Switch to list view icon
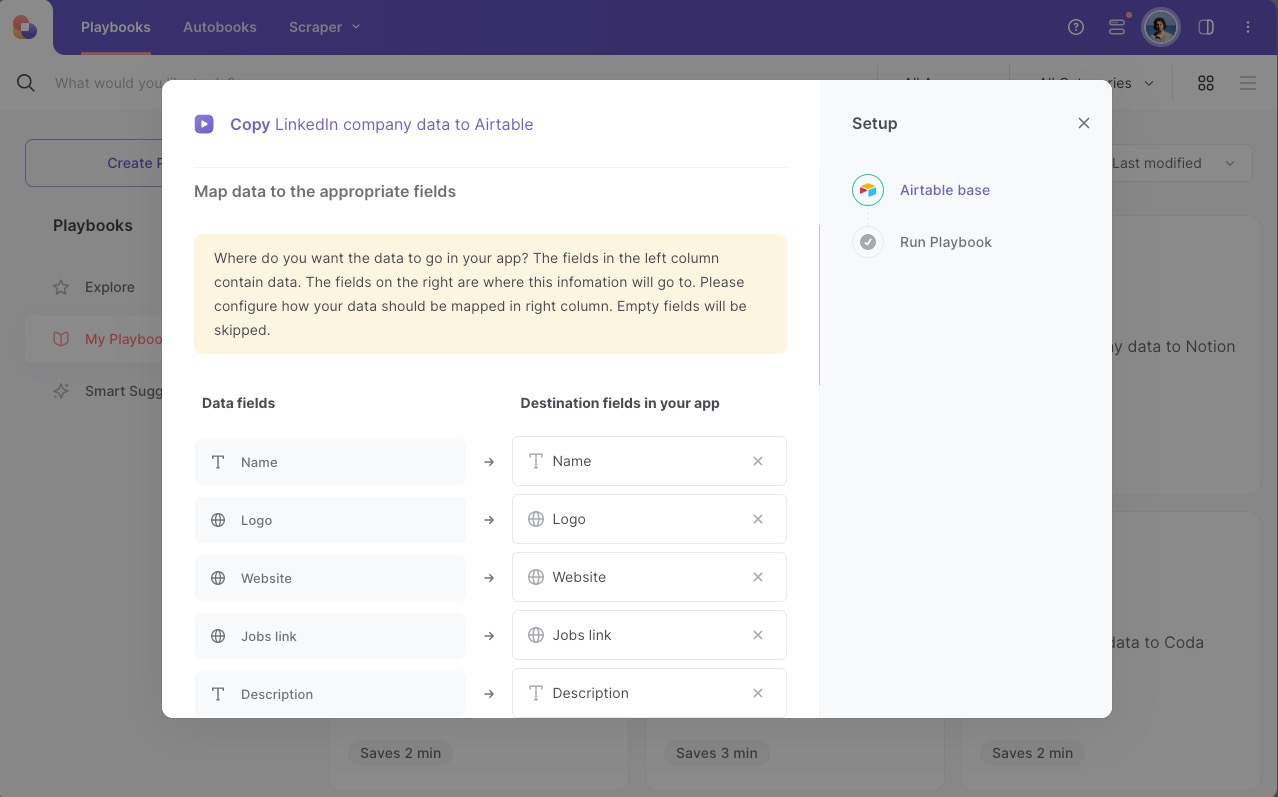Viewport: 1278px width, 797px height. [x=1248, y=83]
